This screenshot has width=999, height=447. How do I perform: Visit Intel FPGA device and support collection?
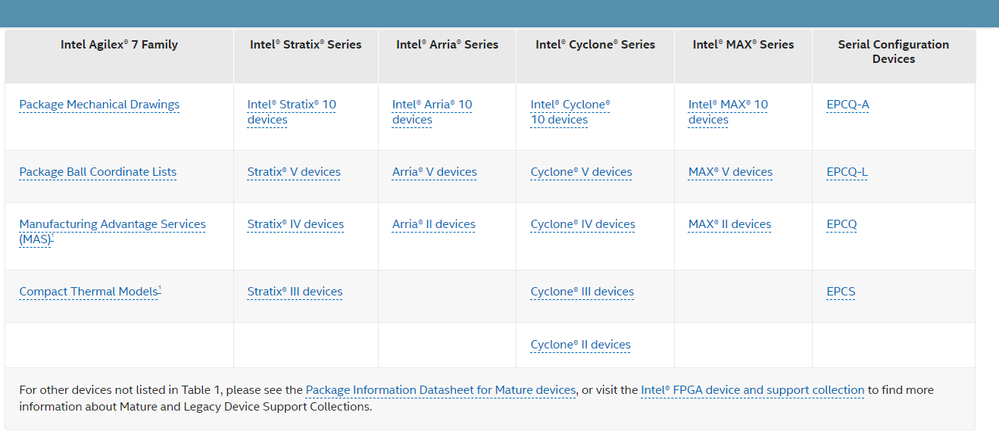coord(752,390)
